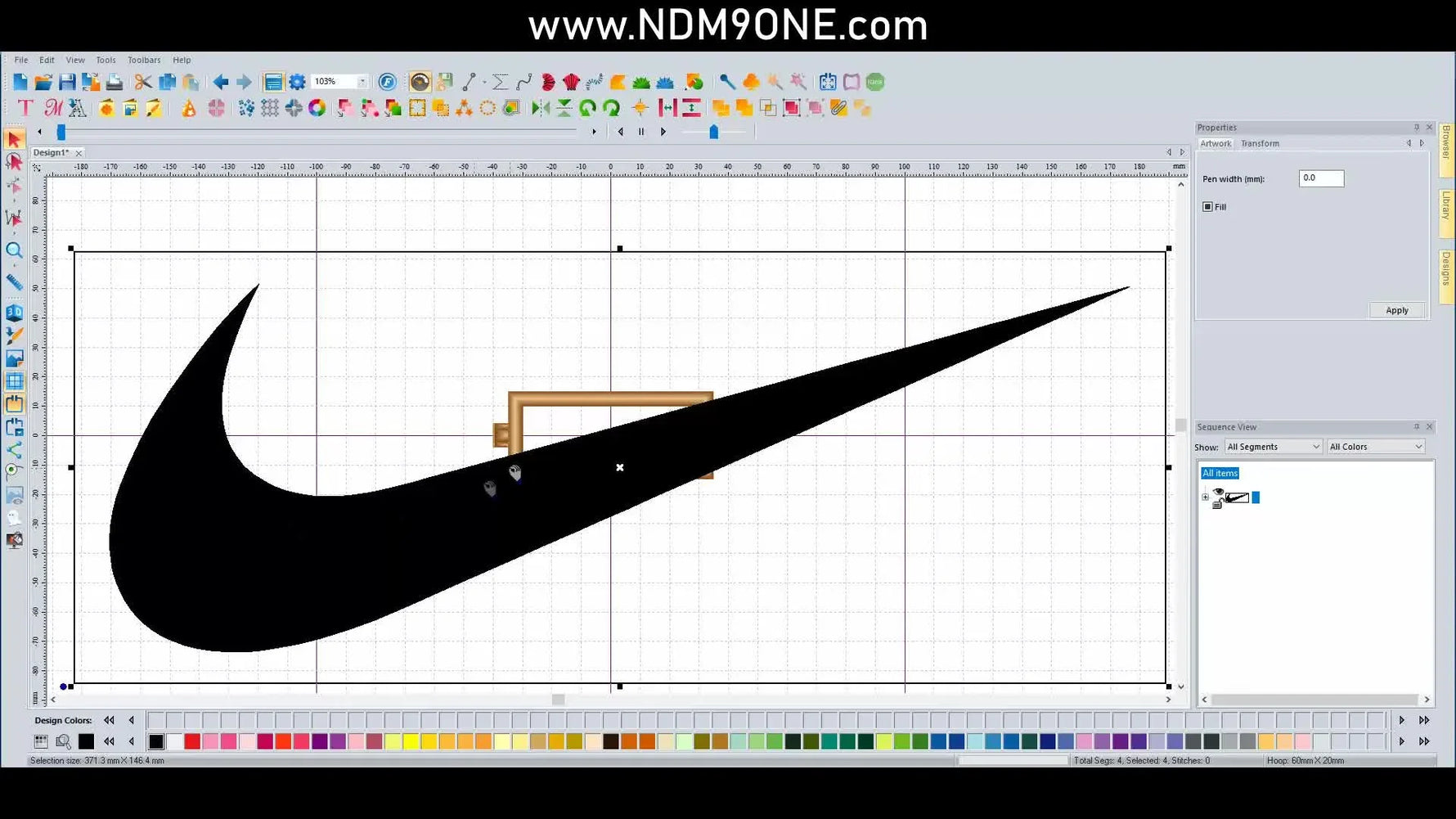This screenshot has height=819, width=1456.
Task: Skip to last design colors page
Action: (x=1424, y=720)
